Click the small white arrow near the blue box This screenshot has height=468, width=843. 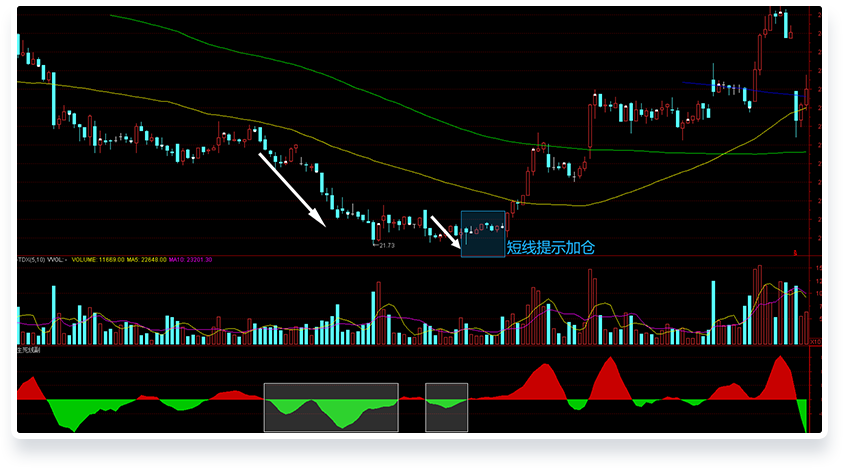[446, 230]
